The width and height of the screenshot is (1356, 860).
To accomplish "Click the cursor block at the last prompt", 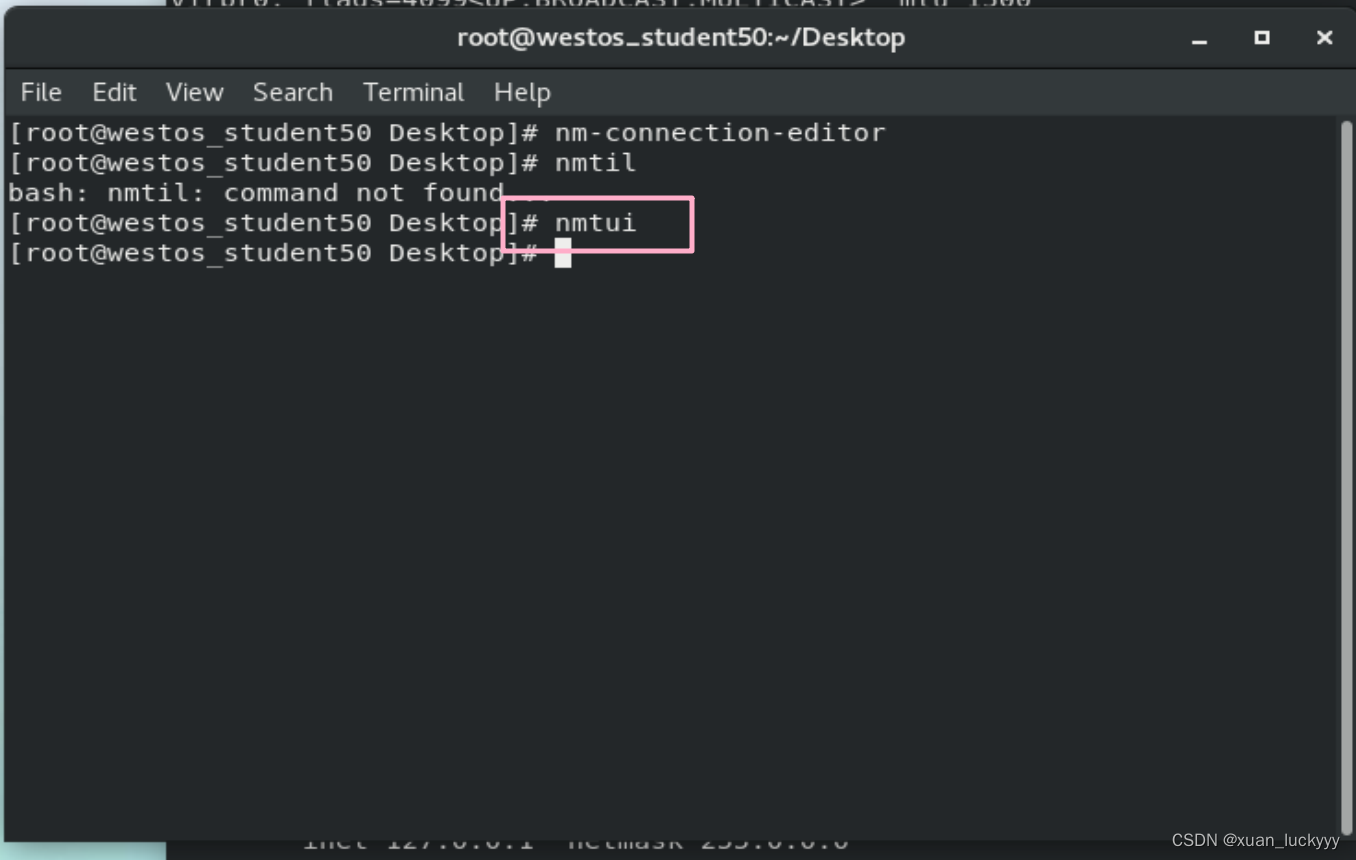I will 563,253.
